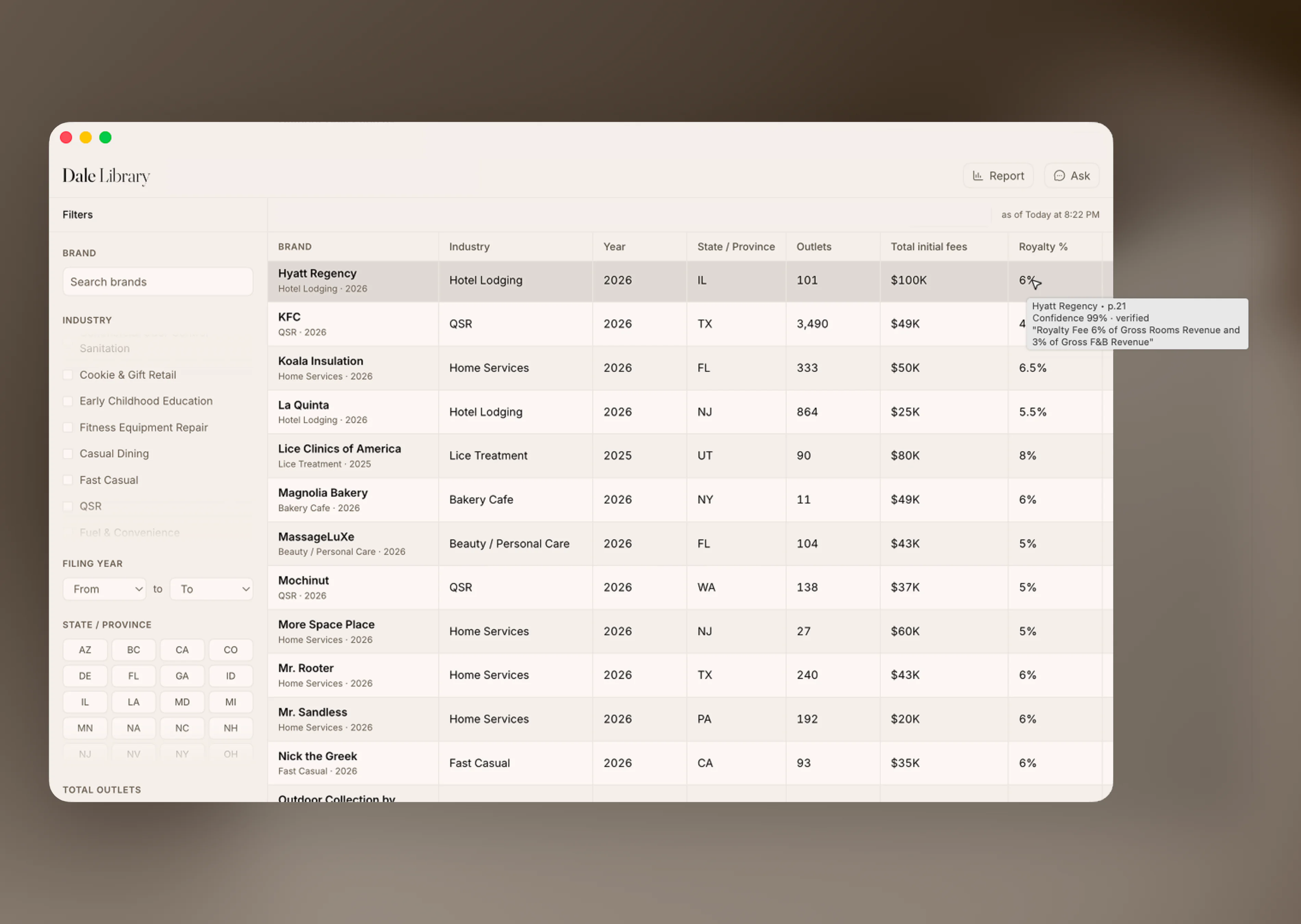Select the Koala Insulation brand name
The image size is (1301, 924).
pos(320,361)
